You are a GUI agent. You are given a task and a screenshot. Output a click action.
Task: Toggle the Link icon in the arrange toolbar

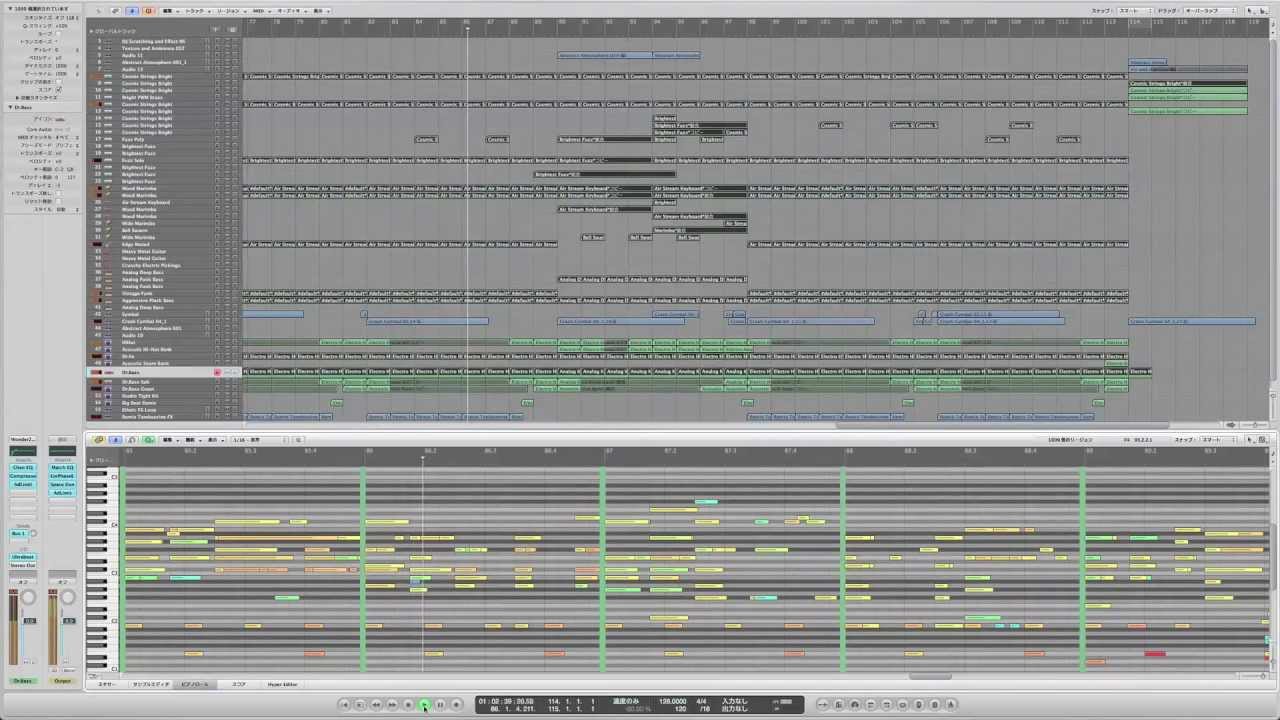point(116,11)
